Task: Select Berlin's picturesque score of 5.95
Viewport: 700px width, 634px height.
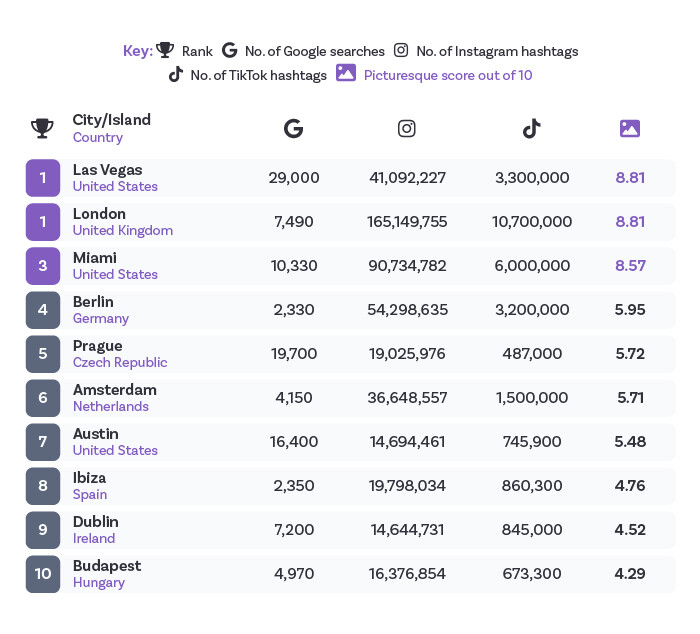Action: tap(629, 310)
